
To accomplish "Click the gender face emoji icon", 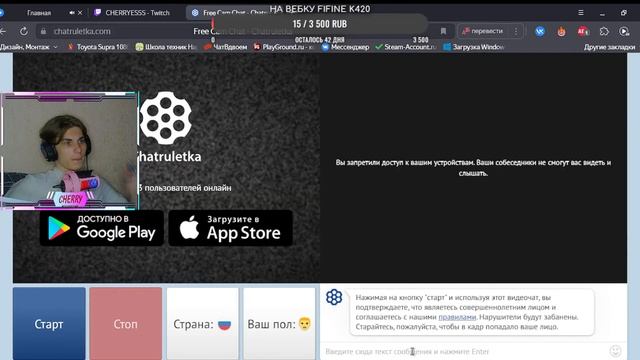I will click(x=304, y=324).
